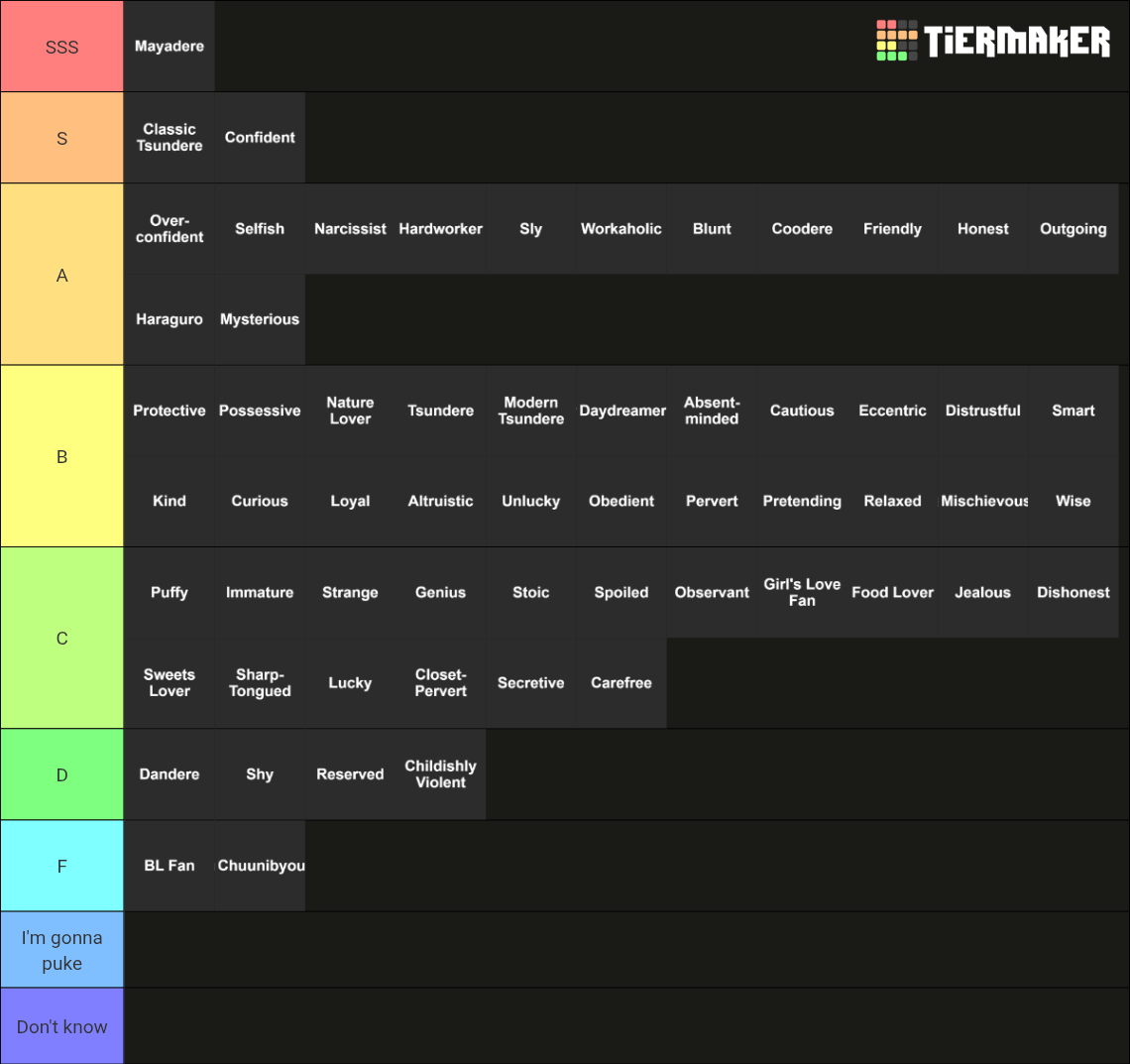Click the Sharp-Tongued tile
Viewport: 1130px width, 1064px height.
260,682
